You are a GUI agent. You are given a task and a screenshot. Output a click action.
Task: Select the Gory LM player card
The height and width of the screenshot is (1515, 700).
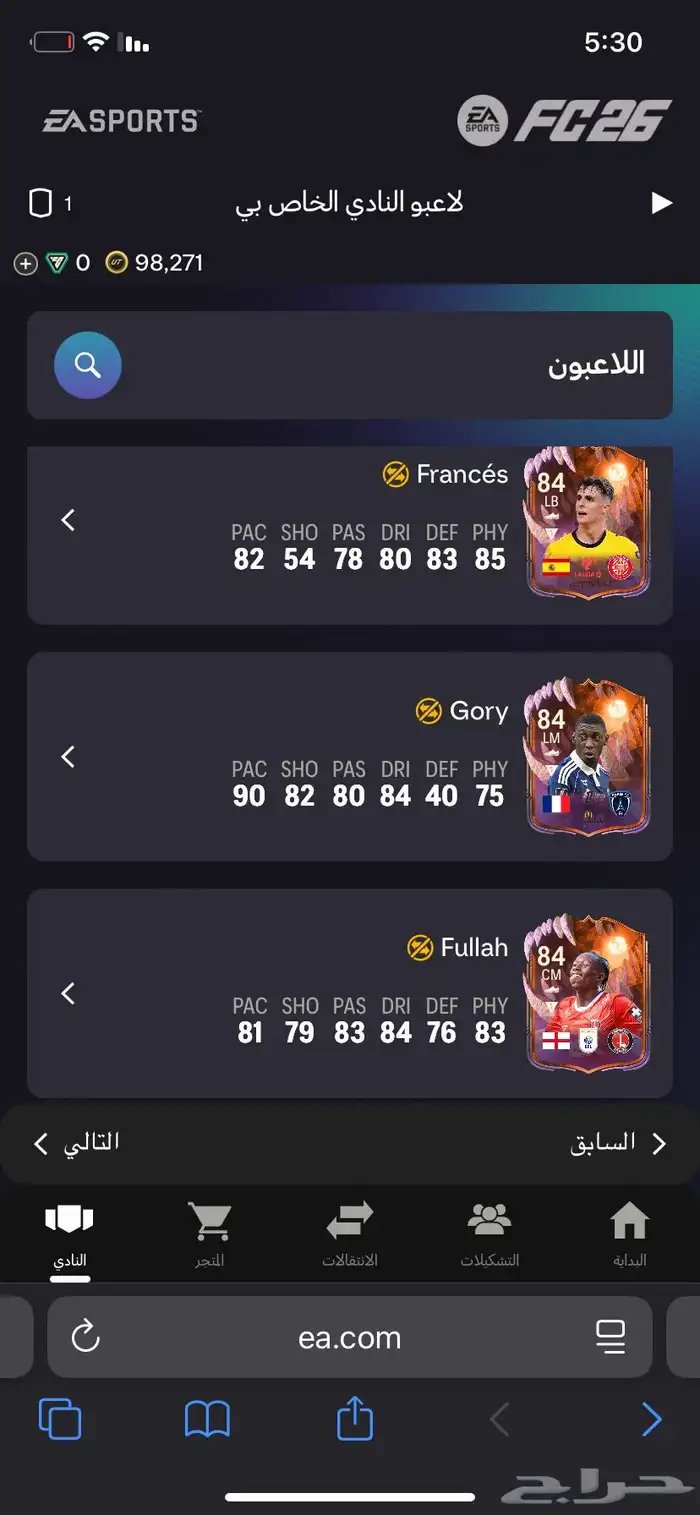pos(587,755)
